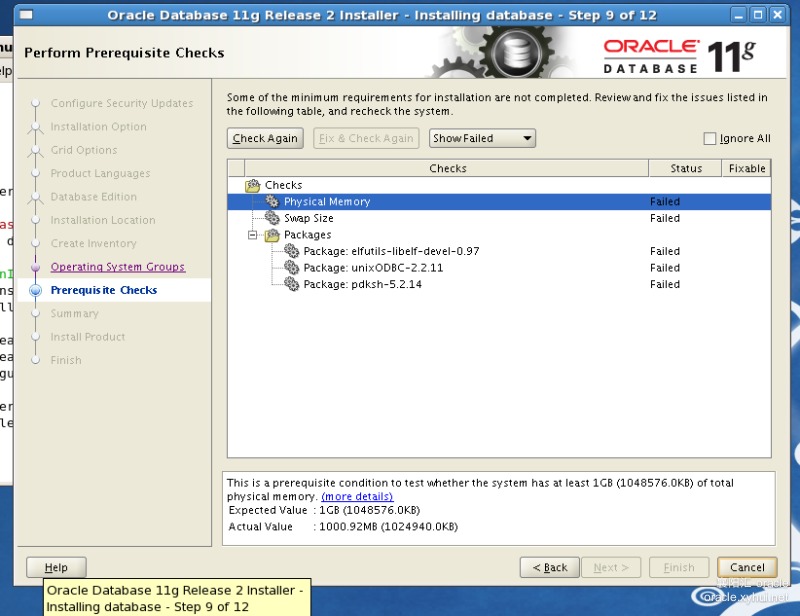Click the Status column header
Screen dimensions: 800x616
point(685,168)
